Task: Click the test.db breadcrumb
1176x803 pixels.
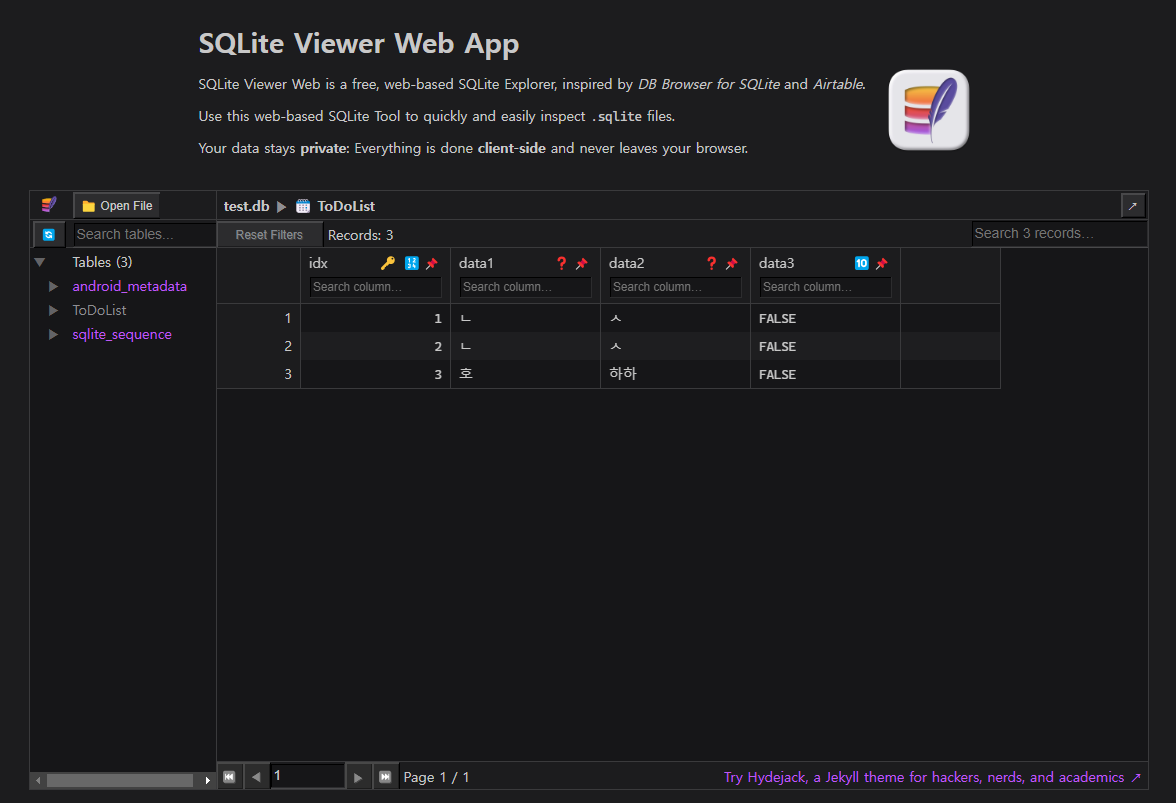Action: coord(246,206)
